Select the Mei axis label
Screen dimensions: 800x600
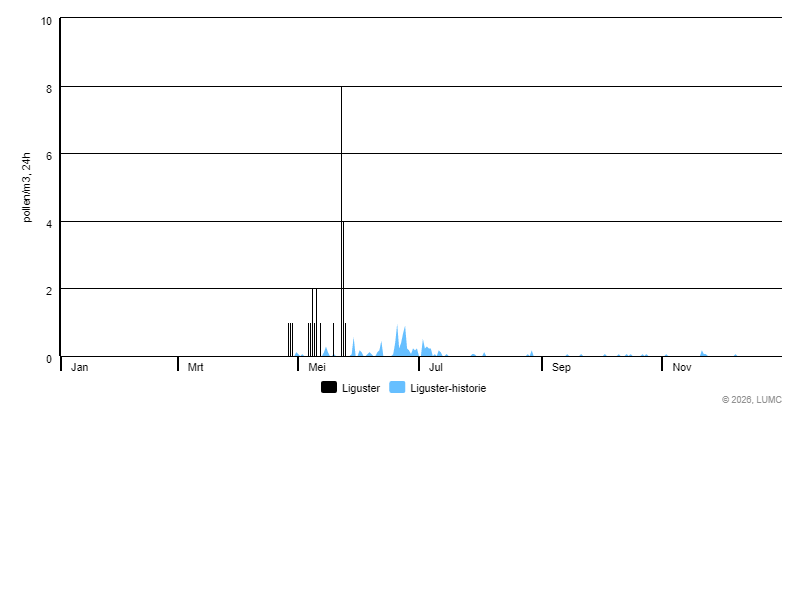click(317, 367)
